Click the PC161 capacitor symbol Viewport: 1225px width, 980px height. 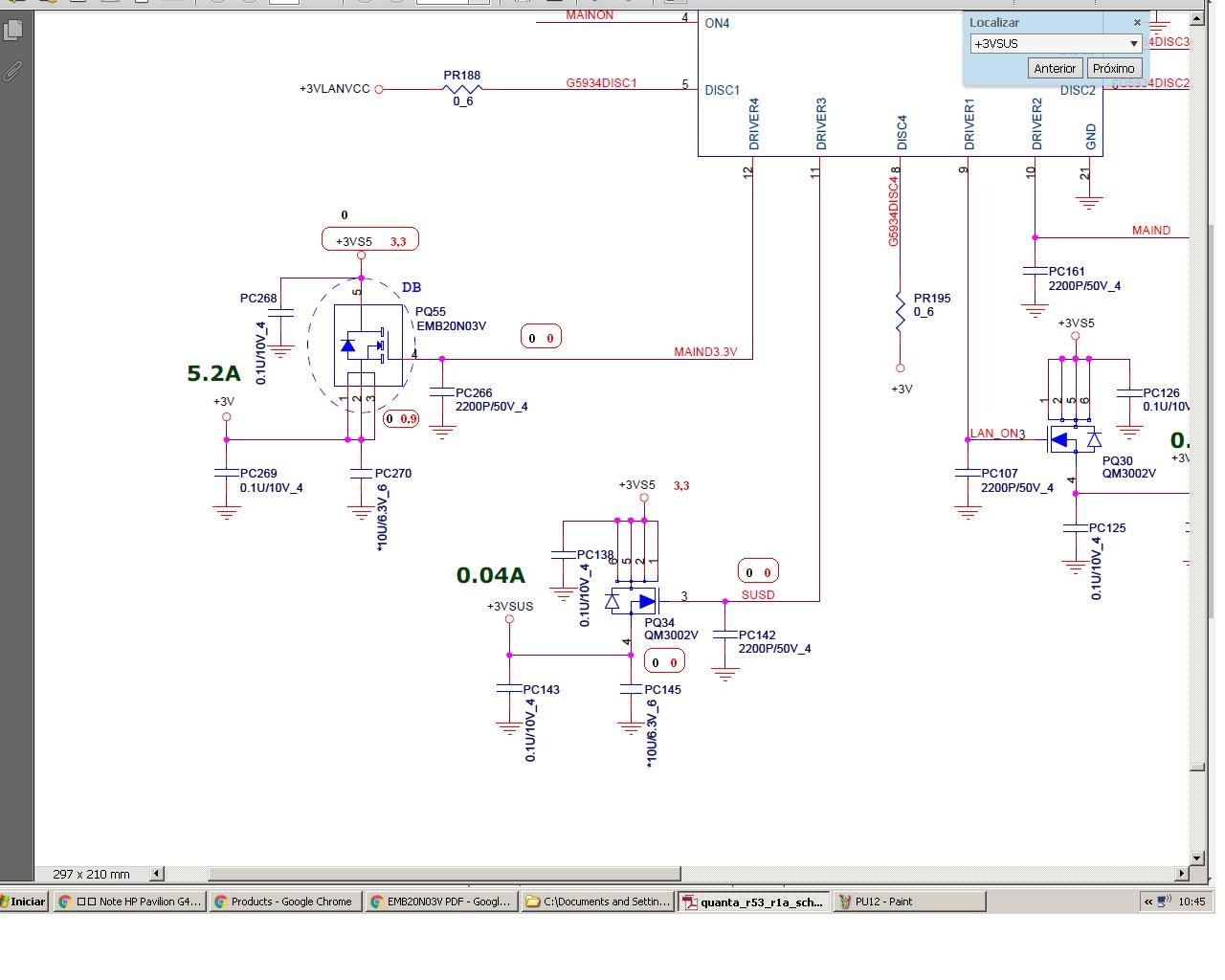point(1035,272)
